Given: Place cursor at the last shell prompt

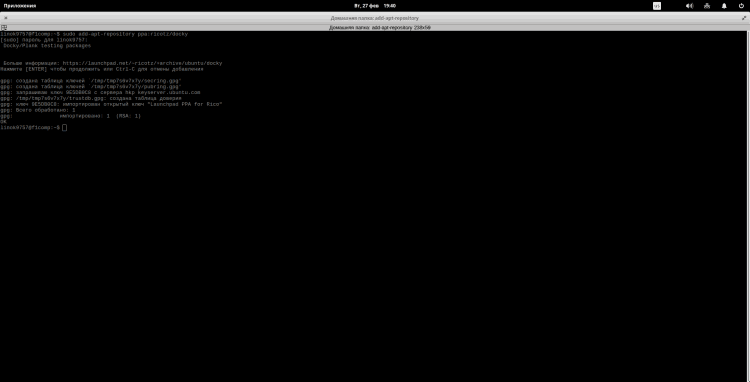Looking at the screenshot, I should [65, 128].
